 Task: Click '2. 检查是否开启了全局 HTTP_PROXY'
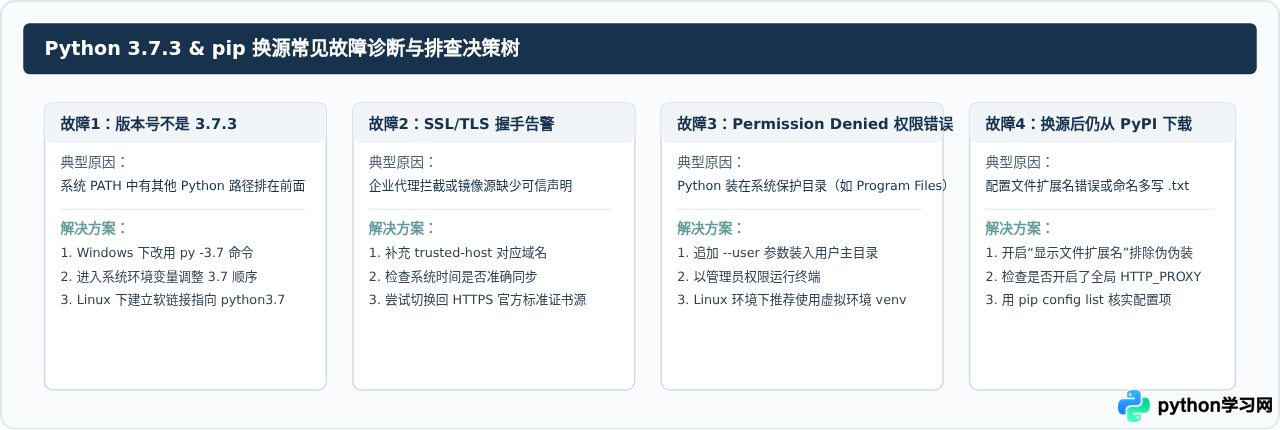(1093, 276)
